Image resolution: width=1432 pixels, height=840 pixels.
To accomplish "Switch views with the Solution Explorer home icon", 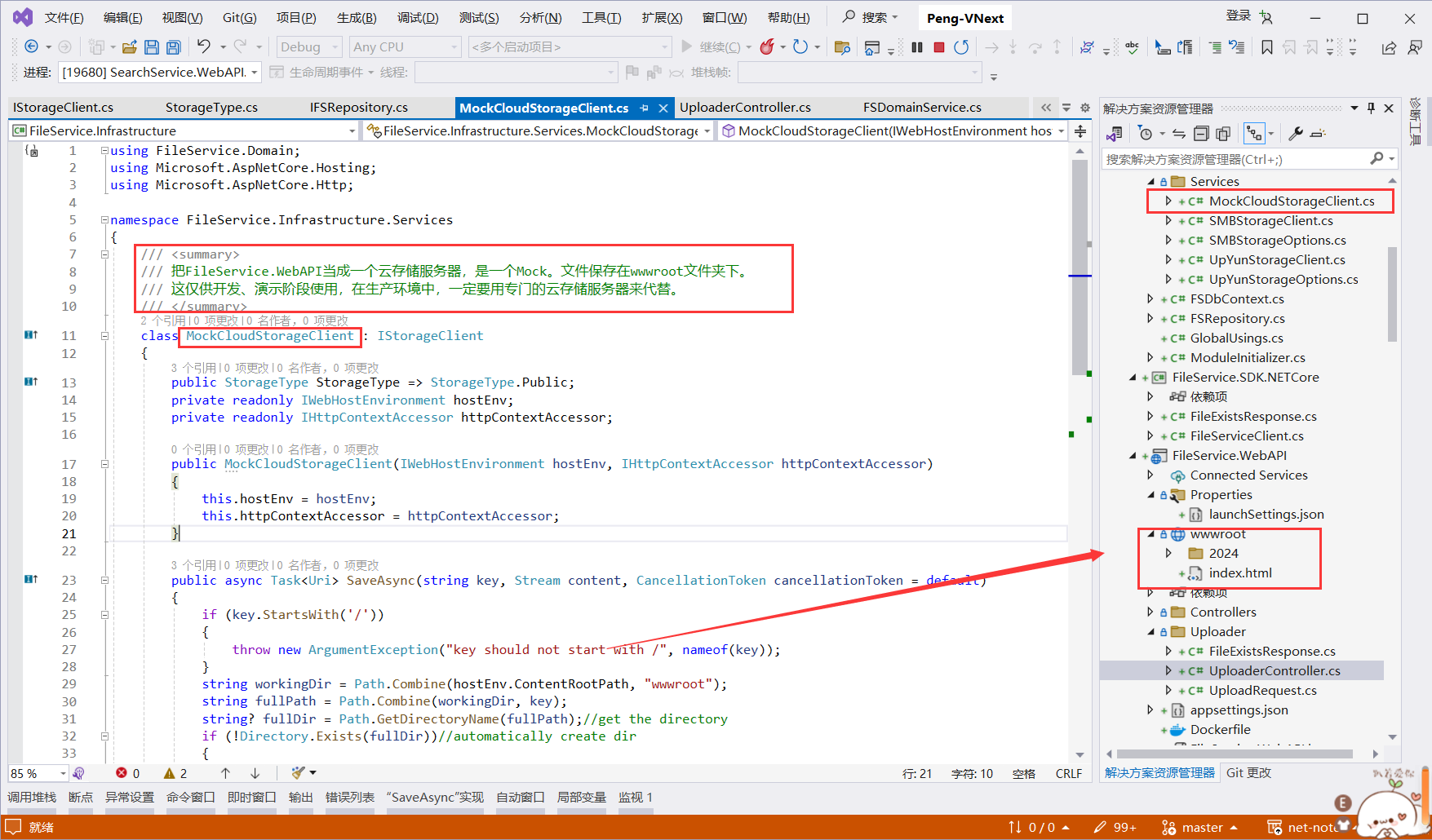I will 1115,133.
